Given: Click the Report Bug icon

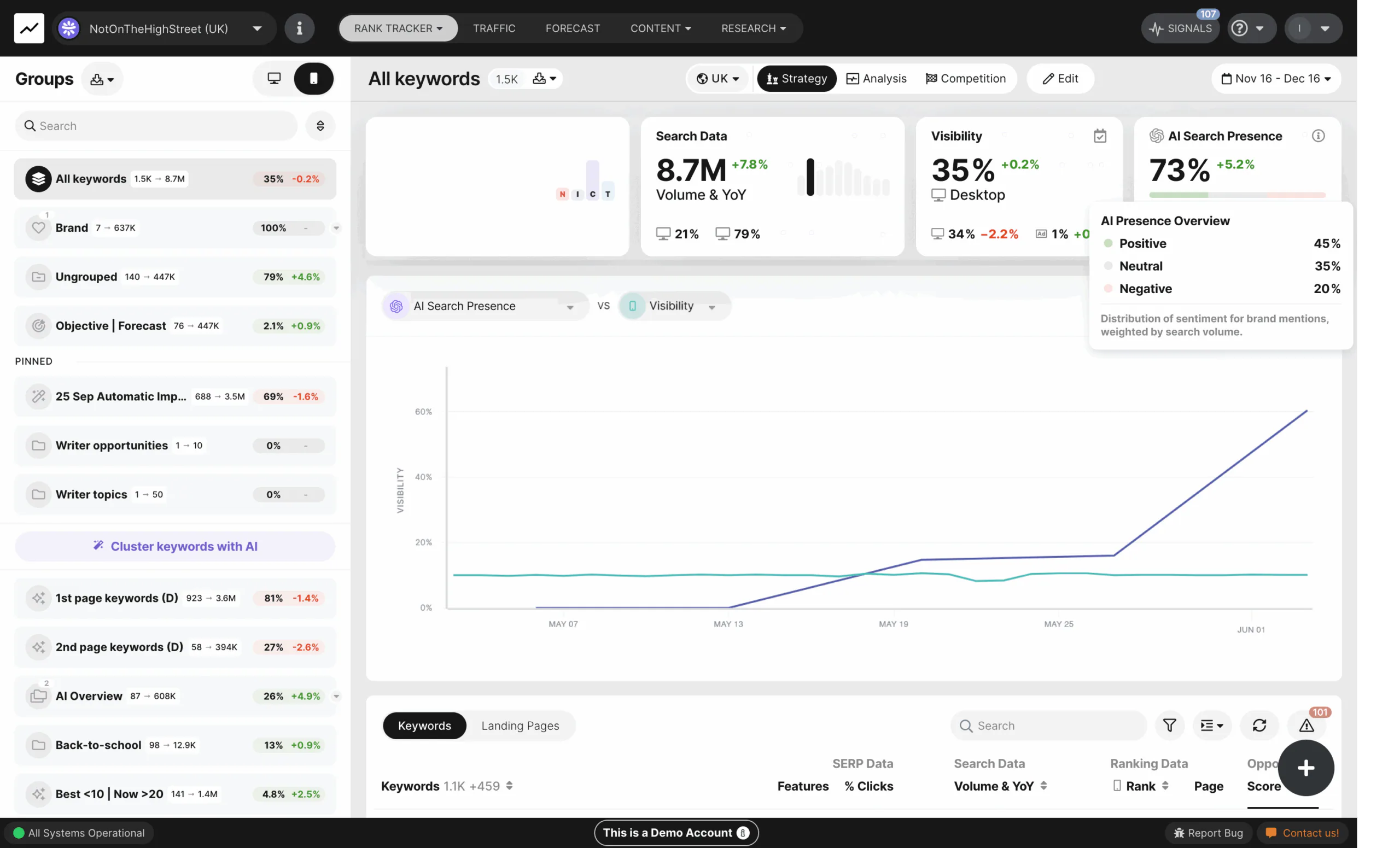Looking at the screenshot, I should [1179, 833].
